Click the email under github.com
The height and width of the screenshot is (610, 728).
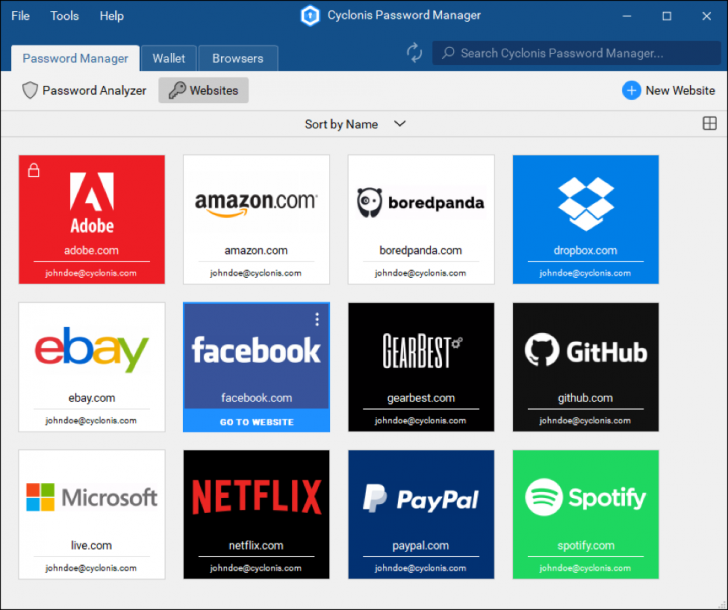pos(585,421)
